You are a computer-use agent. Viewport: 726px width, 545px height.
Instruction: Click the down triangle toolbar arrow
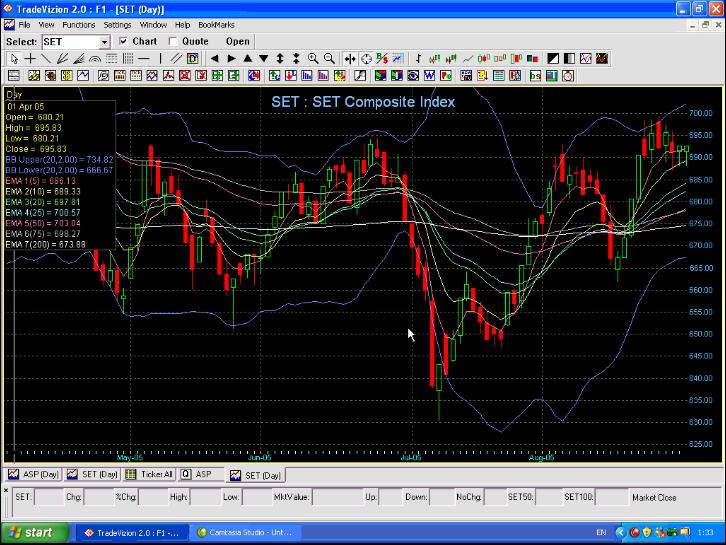click(x=264, y=59)
